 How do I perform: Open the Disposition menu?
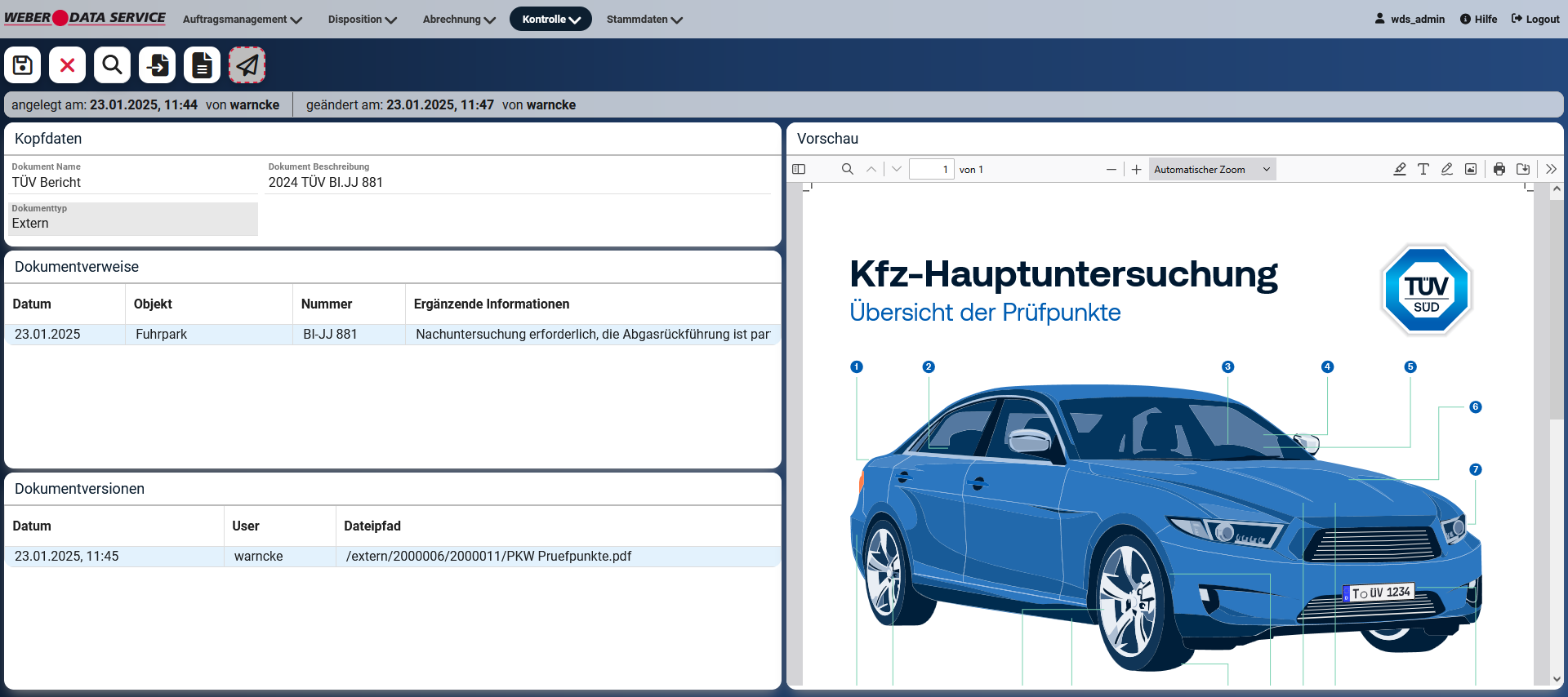[362, 20]
